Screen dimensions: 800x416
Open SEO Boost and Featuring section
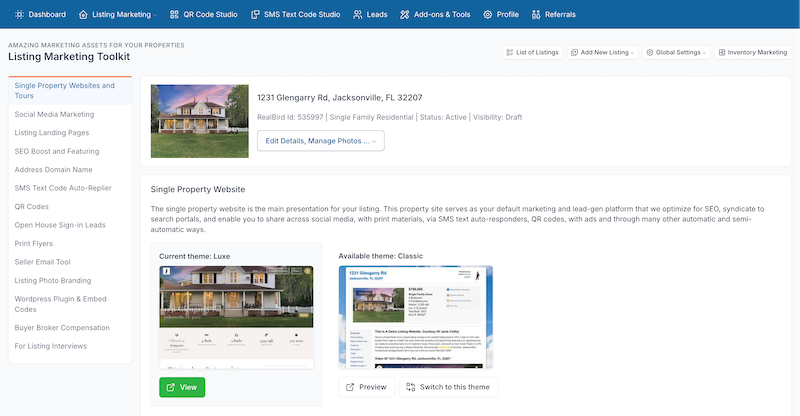57,151
